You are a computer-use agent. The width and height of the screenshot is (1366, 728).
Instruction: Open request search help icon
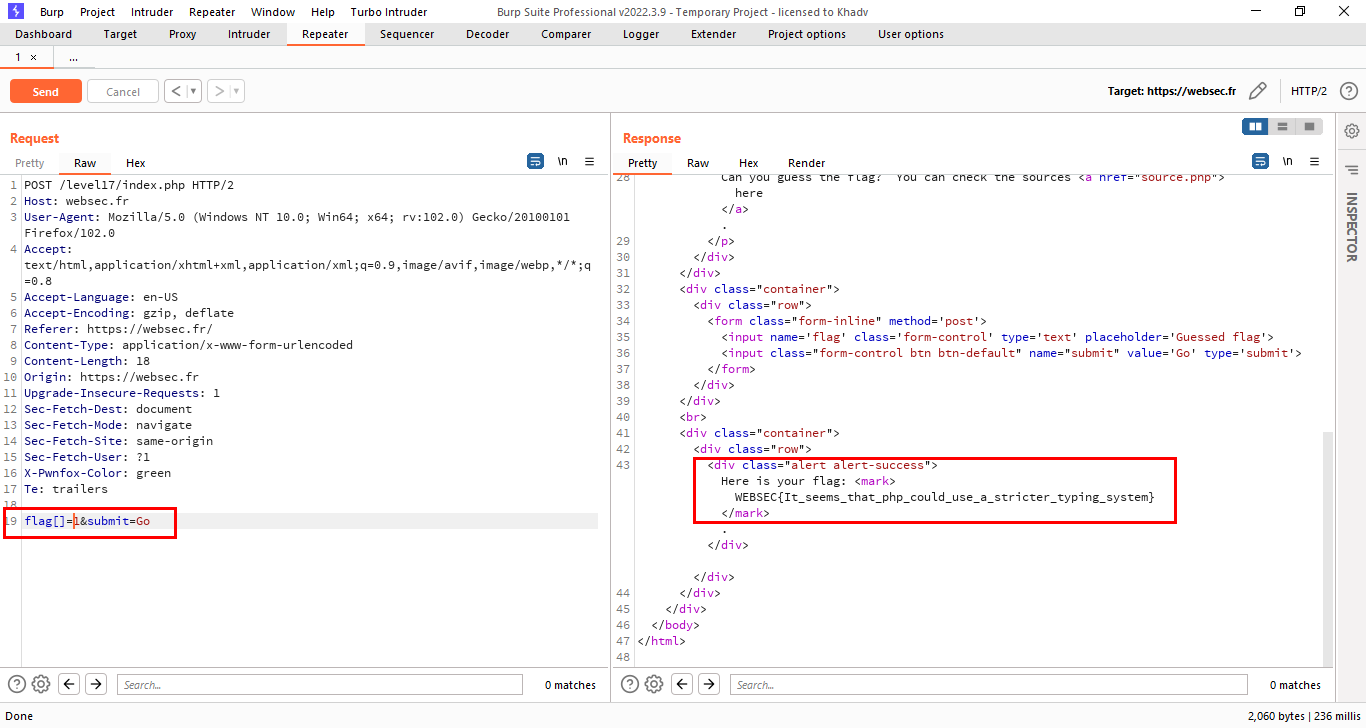coord(17,684)
